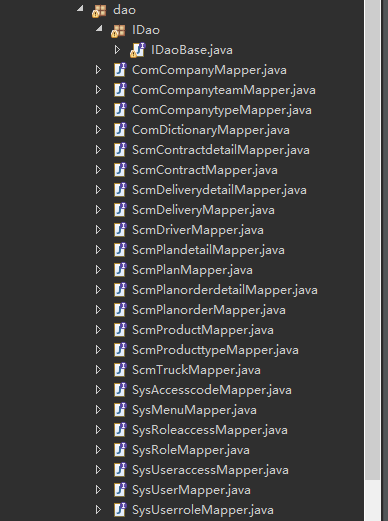This screenshot has height=521, width=388.
Task: Select SysAccesscodeMapper.java in the tree
Action: point(212,390)
